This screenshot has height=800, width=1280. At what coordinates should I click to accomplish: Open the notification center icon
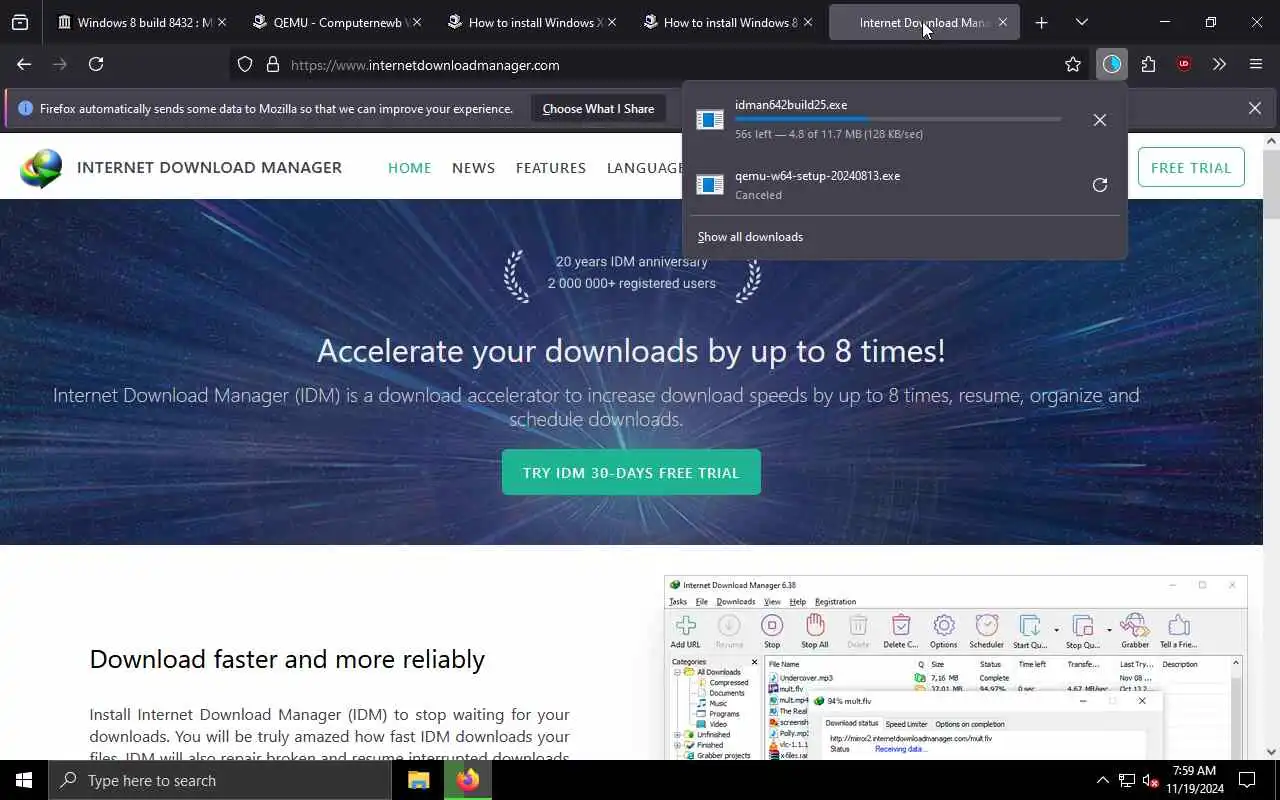(x=1247, y=780)
